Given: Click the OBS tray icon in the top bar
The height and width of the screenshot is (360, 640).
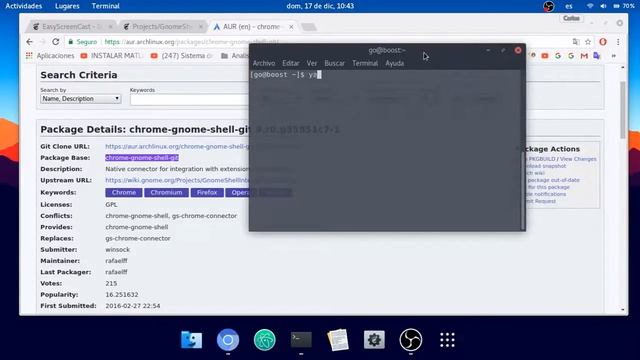Looking at the screenshot, I should [x=549, y=6].
